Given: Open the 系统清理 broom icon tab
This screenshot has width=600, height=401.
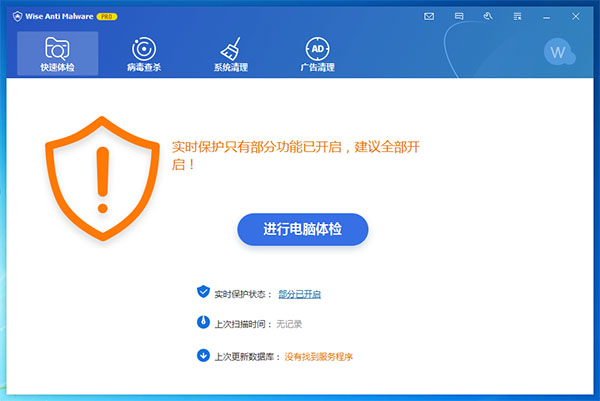Looking at the screenshot, I should pyautogui.click(x=230, y=54).
